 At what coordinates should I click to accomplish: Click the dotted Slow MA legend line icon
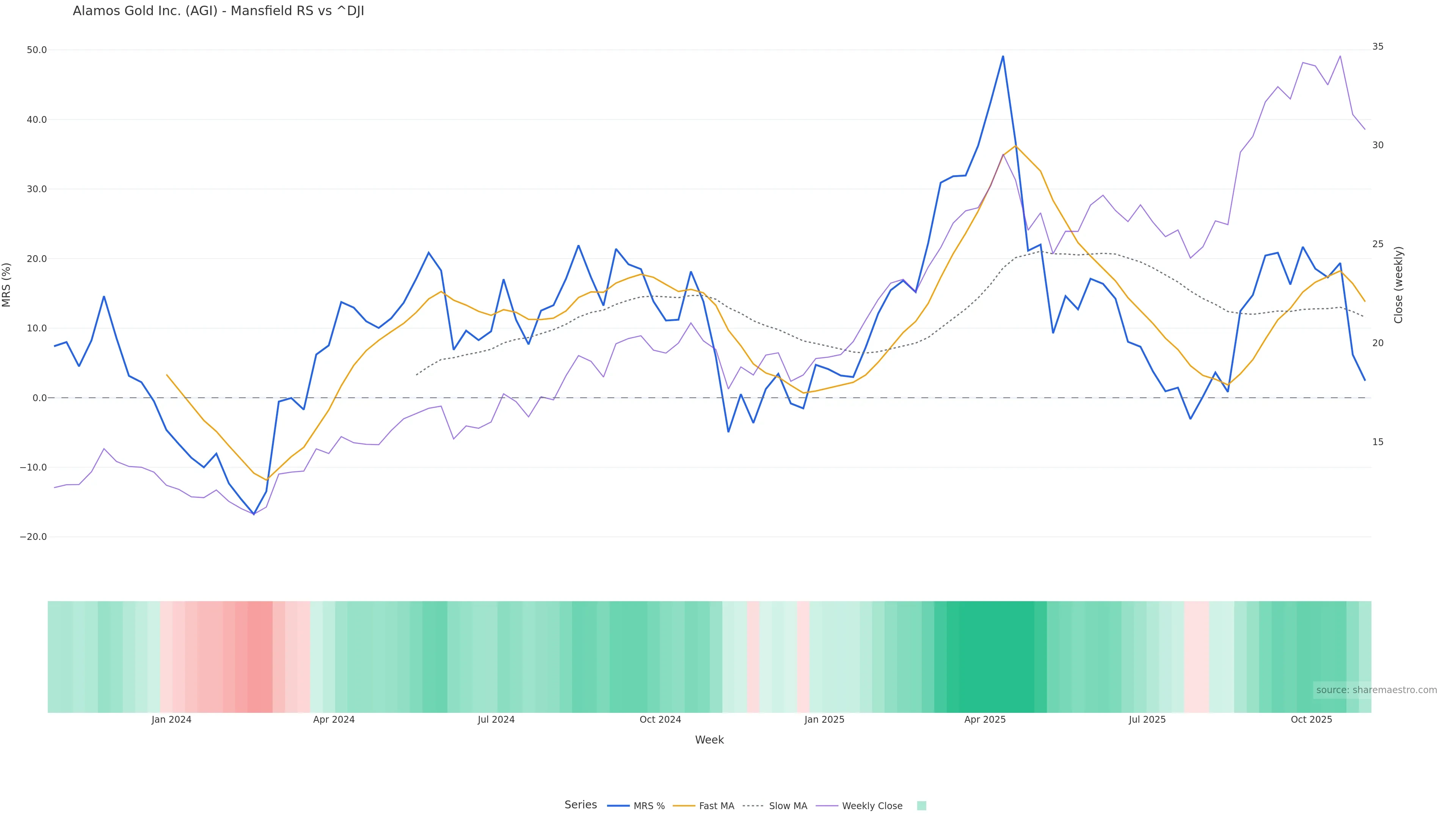point(753,806)
